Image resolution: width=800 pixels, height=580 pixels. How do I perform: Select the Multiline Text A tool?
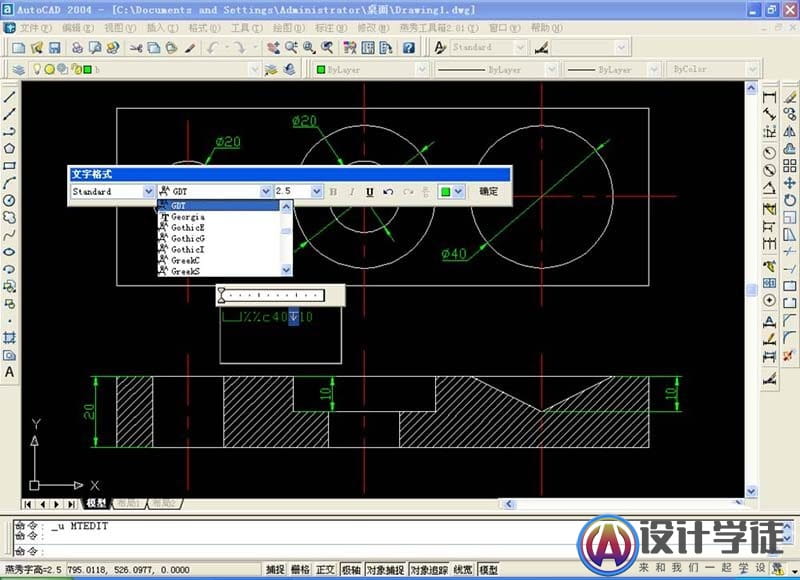coord(9,372)
